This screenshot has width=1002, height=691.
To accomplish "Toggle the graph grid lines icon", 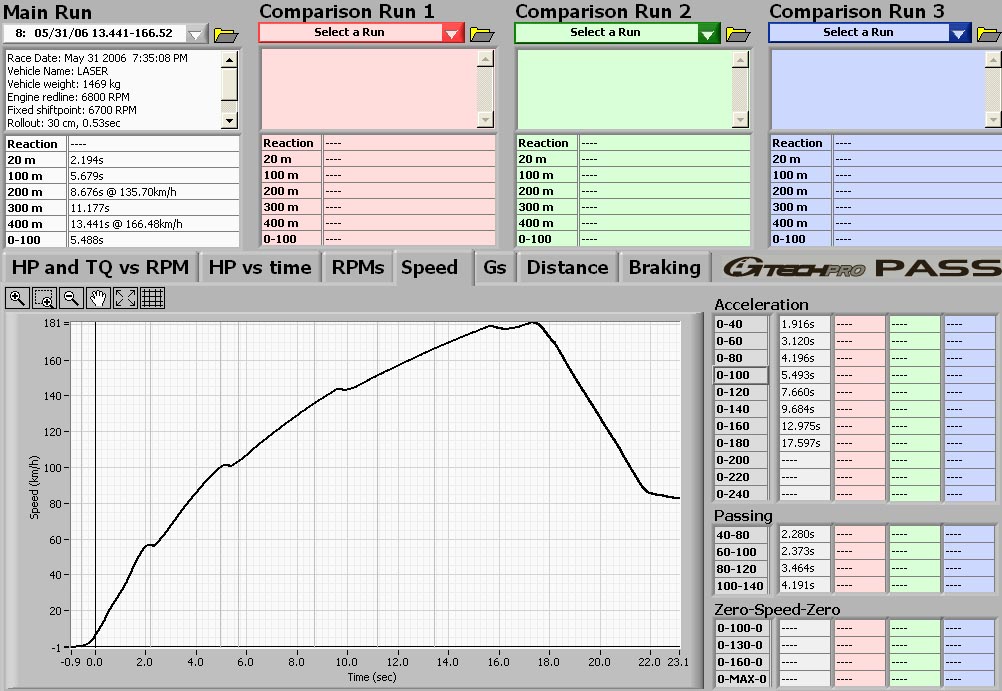I will (x=152, y=298).
